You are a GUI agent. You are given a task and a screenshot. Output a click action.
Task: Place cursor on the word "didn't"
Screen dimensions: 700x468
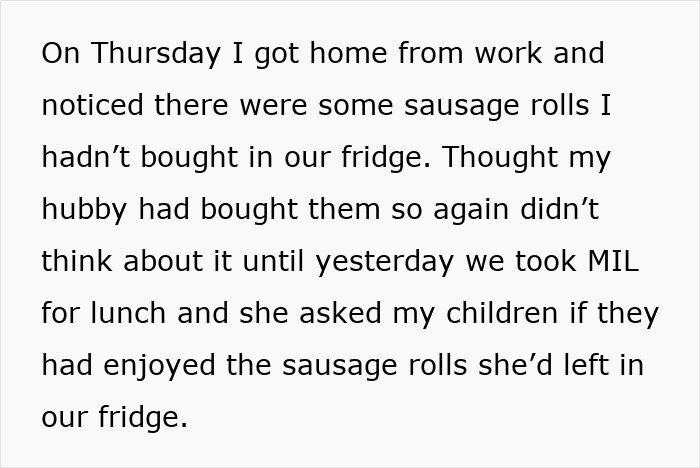pyautogui.click(x=559, y=209)
